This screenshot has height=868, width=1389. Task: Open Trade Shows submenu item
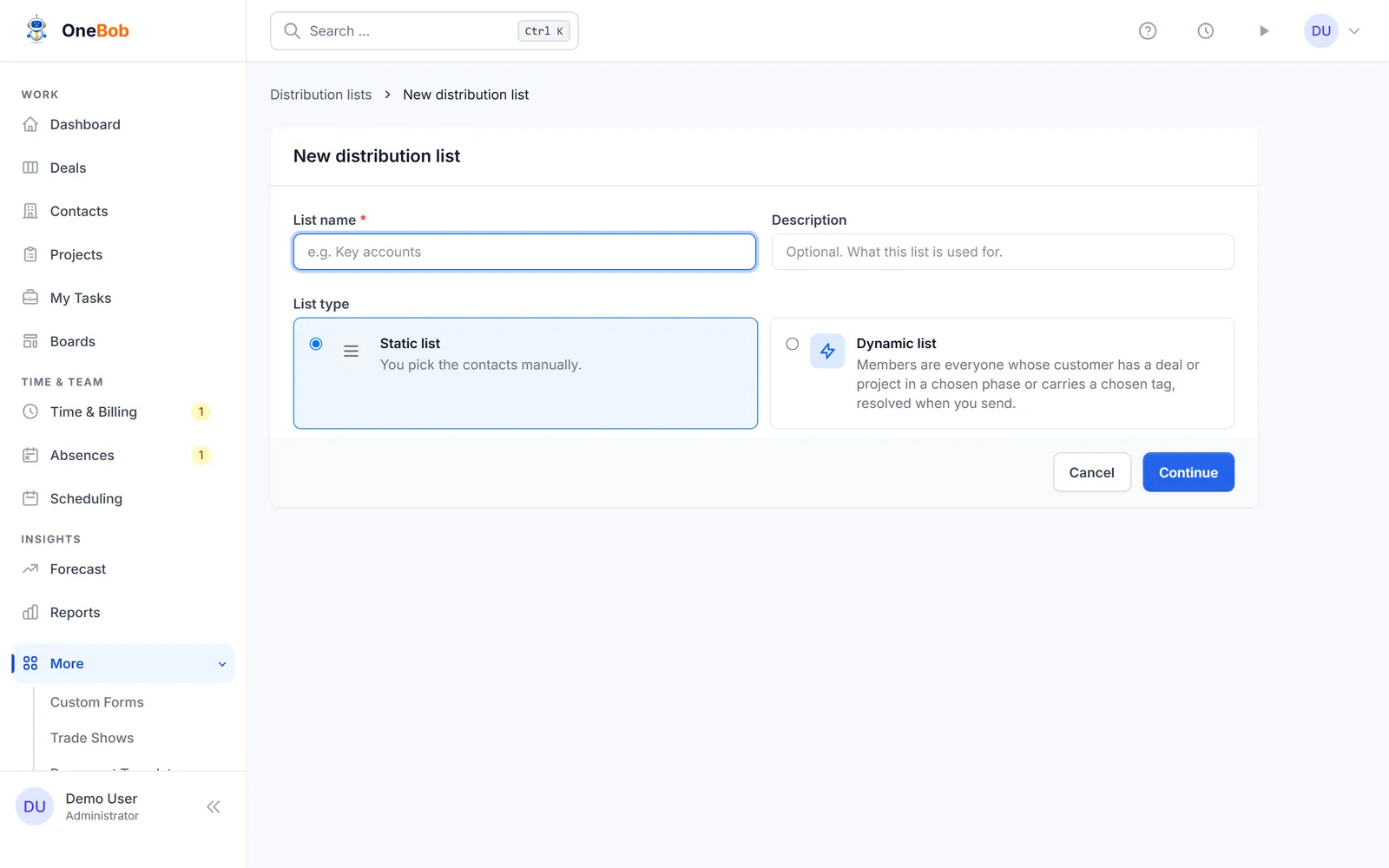point(92,738)
